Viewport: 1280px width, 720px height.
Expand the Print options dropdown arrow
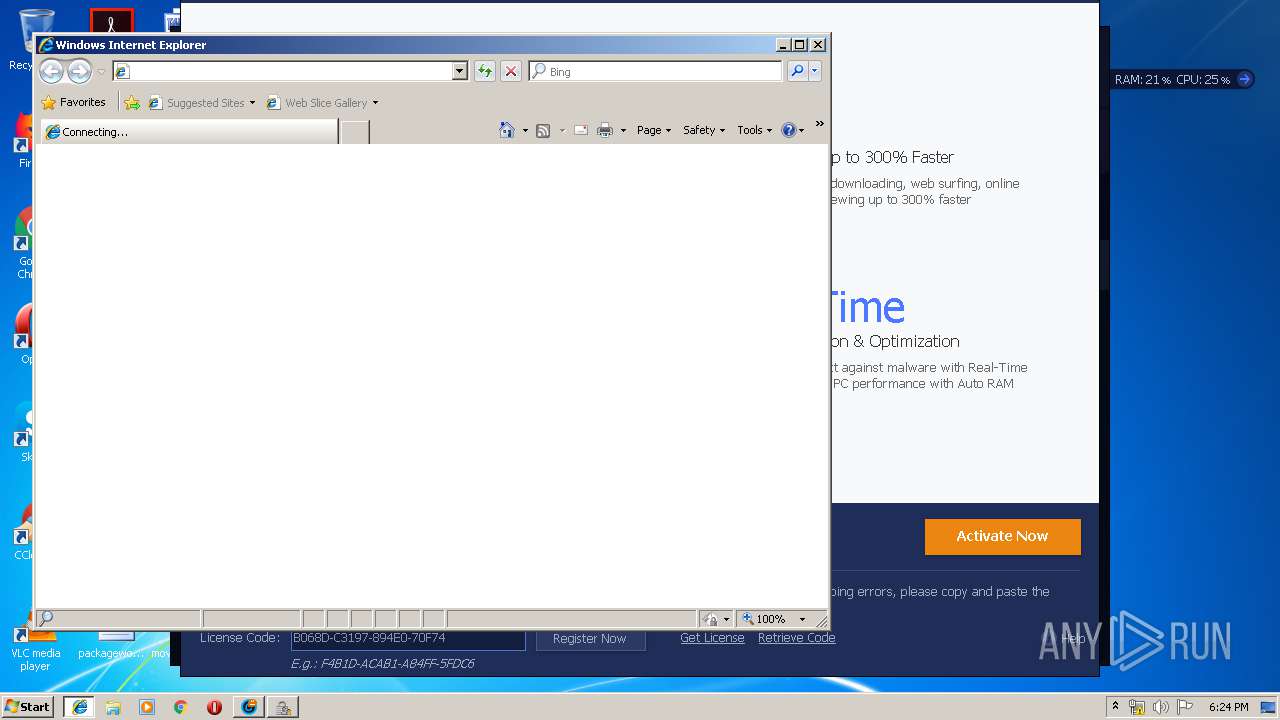point(623,130)
